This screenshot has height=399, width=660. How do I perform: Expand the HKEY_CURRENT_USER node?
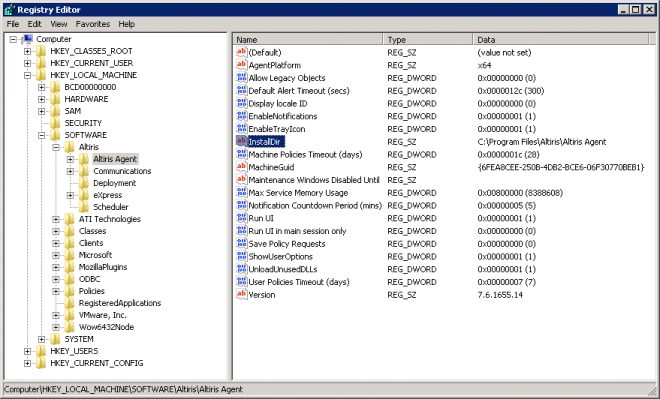[x=27, y=63]
